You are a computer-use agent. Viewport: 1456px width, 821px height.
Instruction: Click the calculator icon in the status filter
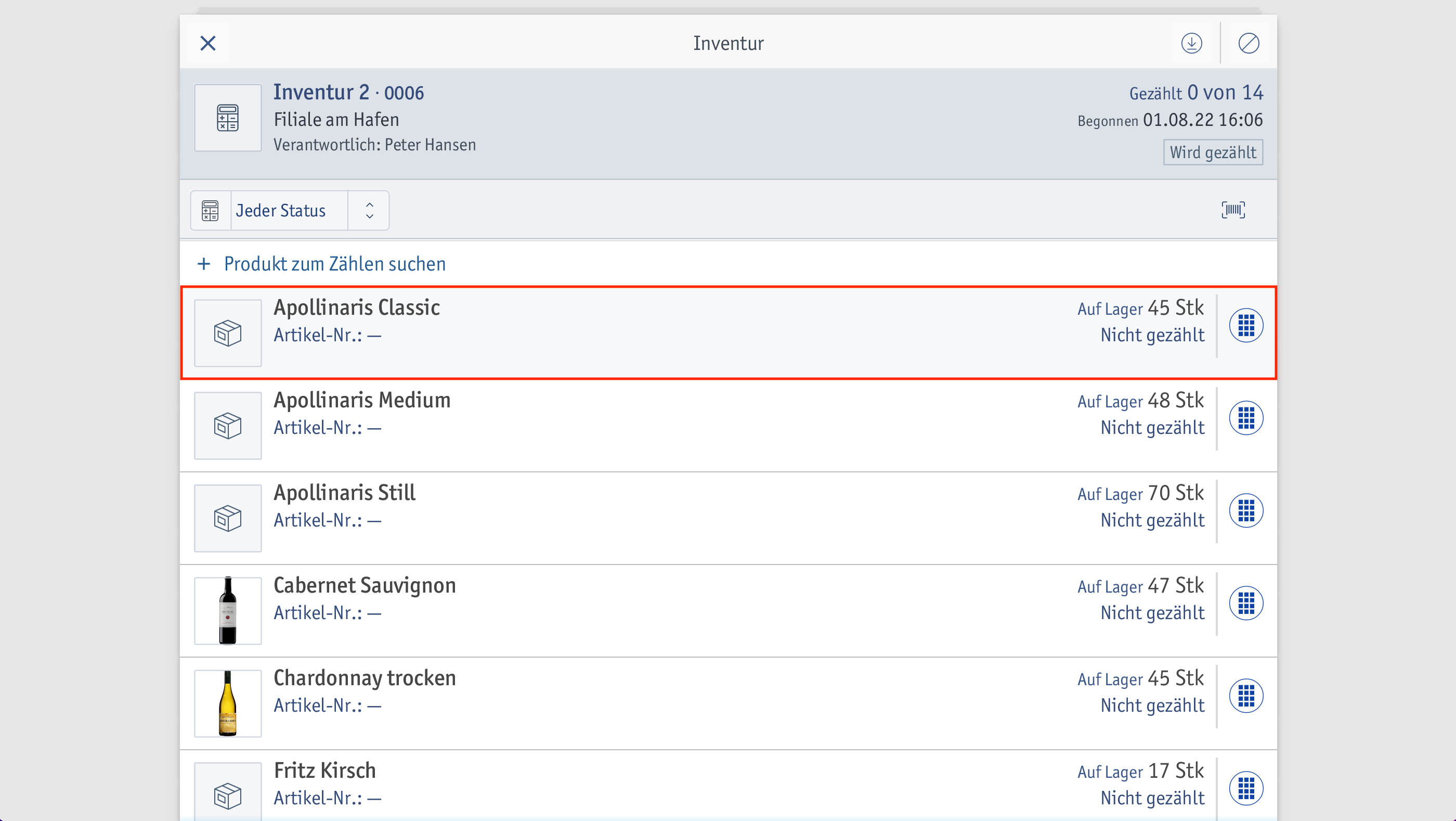tap(210, 210)
